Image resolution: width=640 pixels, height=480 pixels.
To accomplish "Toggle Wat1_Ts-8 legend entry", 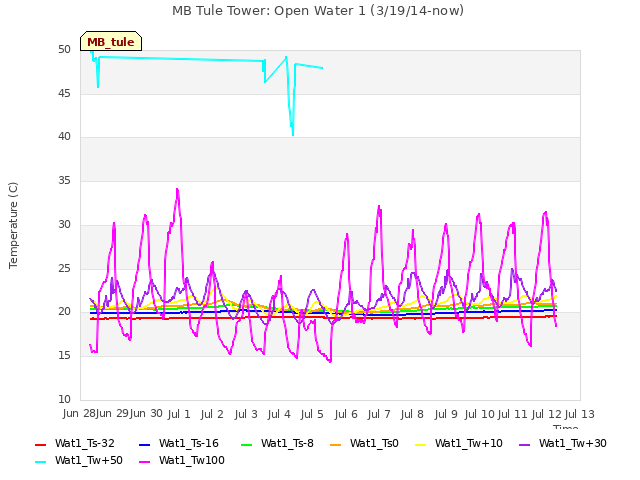I will (x=277, y=443).
